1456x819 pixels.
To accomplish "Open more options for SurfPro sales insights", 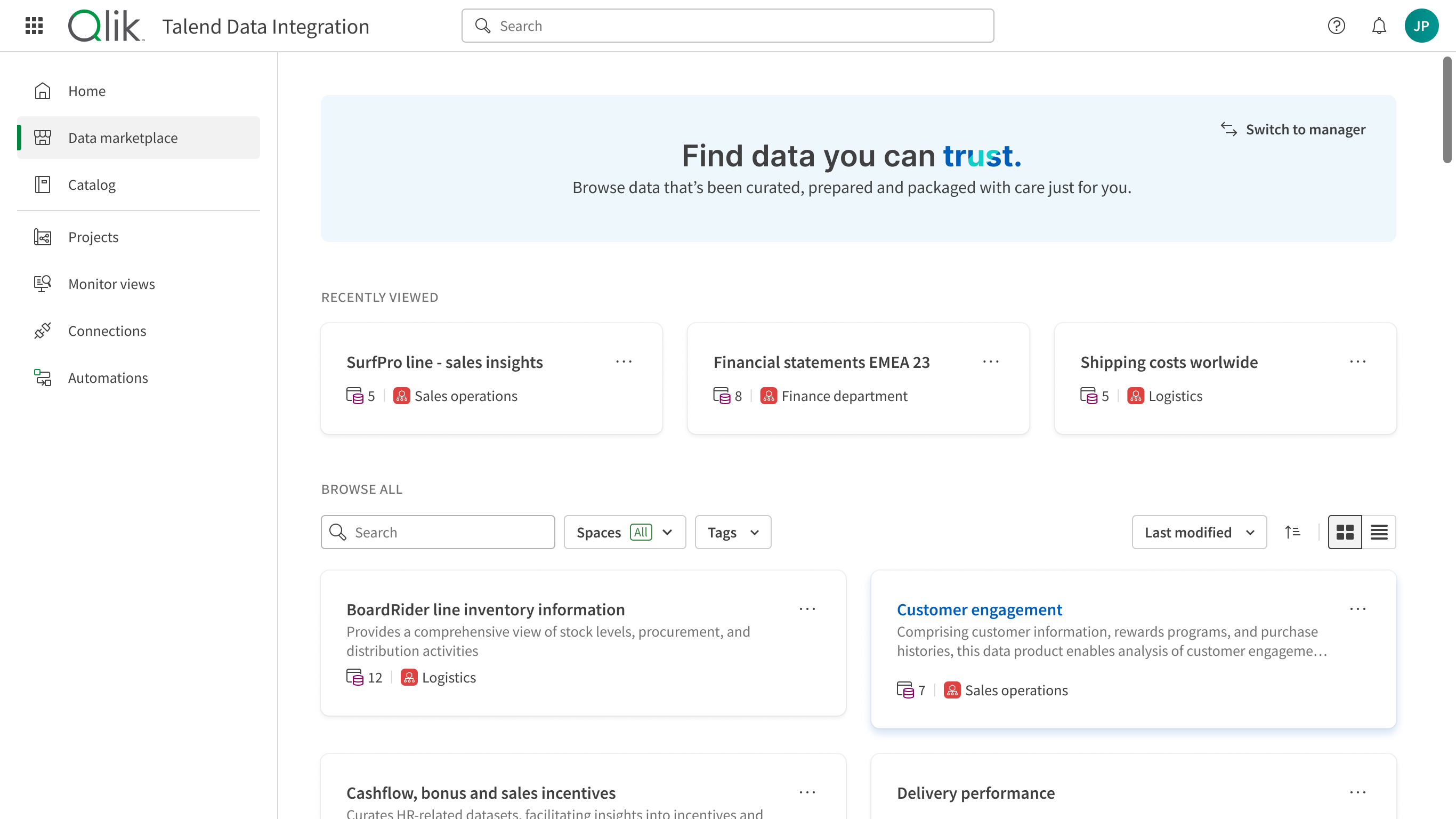I will tap(623, 362).
